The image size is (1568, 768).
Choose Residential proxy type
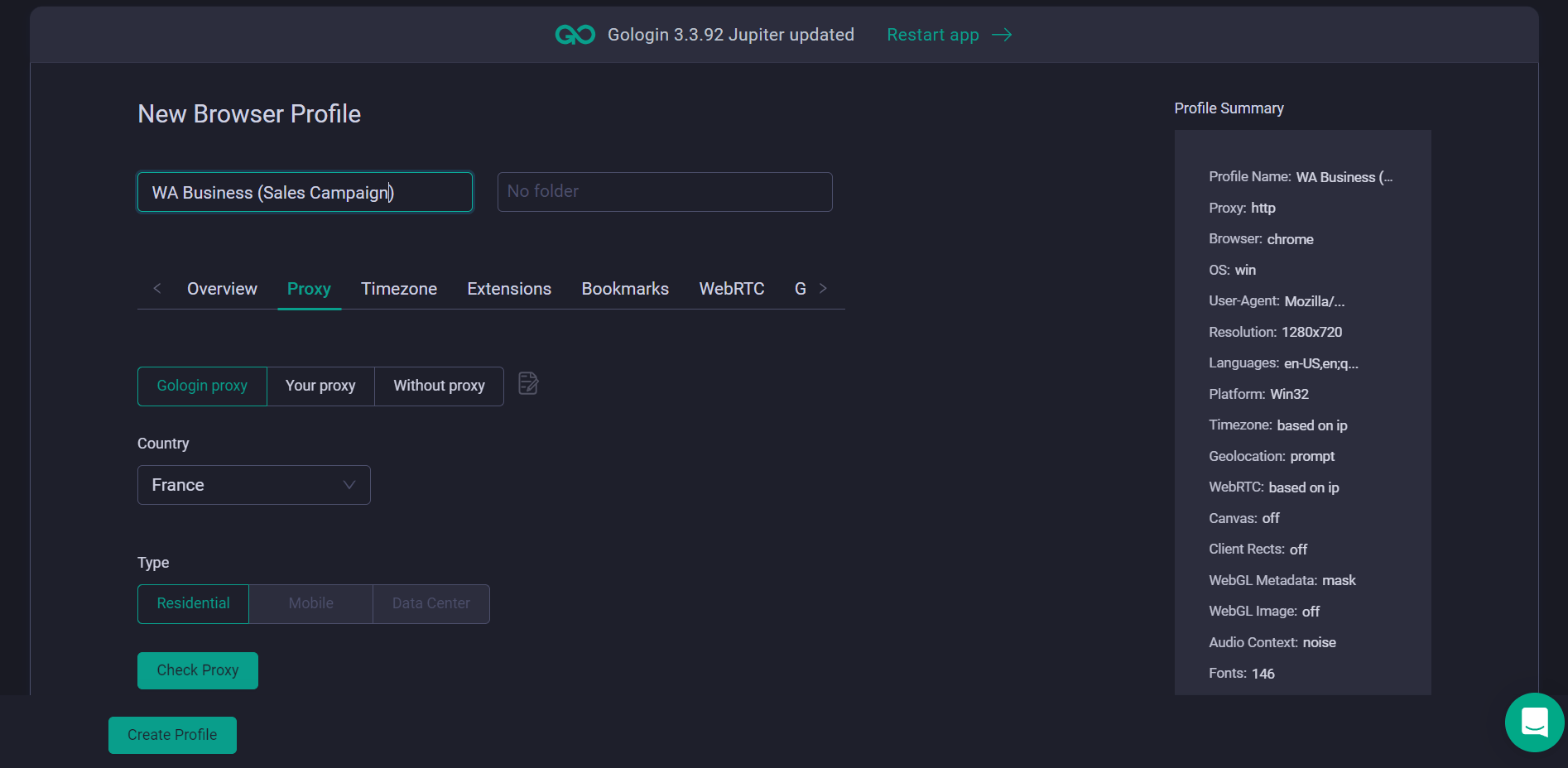click(193, 604)
